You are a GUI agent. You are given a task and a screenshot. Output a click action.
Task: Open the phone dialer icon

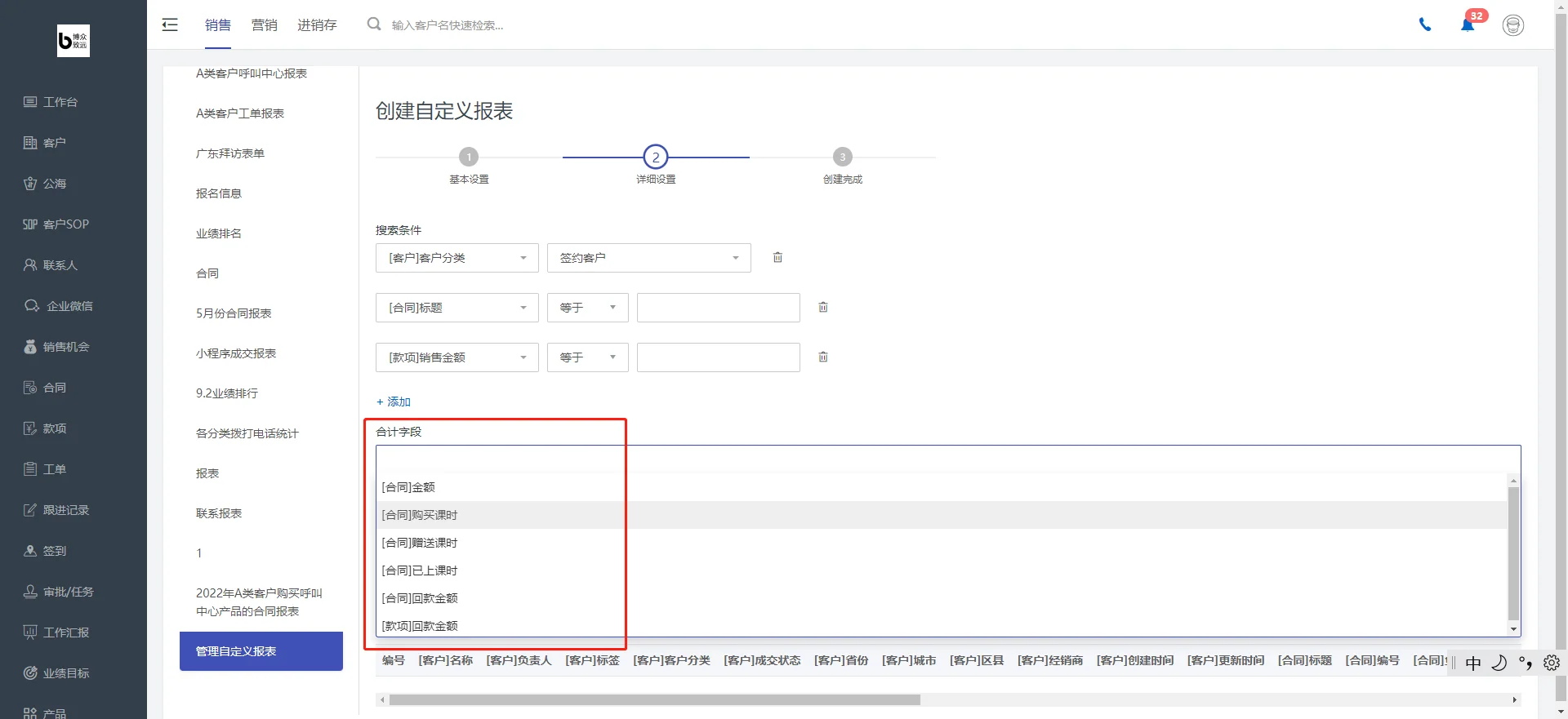(1425, 24)
